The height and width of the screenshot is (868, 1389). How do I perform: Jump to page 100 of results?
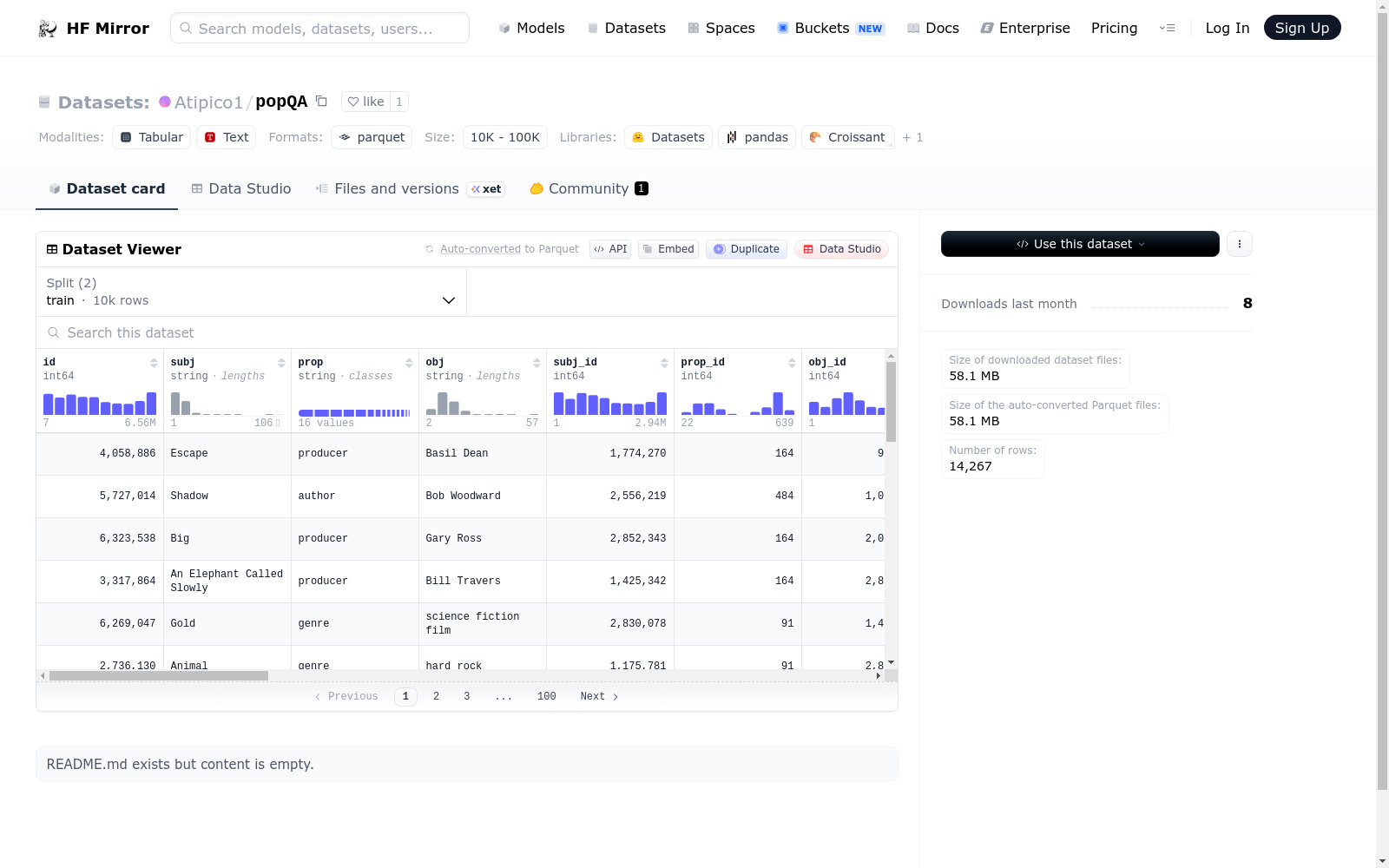click(x=547, y=696)
